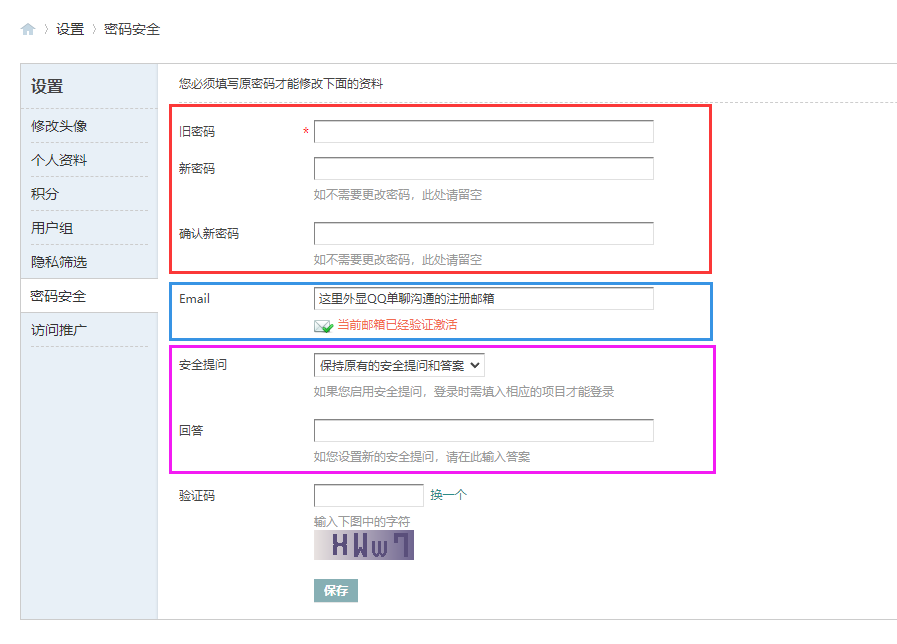
Task: Click 如果您启用安全提问 hint text
Action: click(464, 392)
